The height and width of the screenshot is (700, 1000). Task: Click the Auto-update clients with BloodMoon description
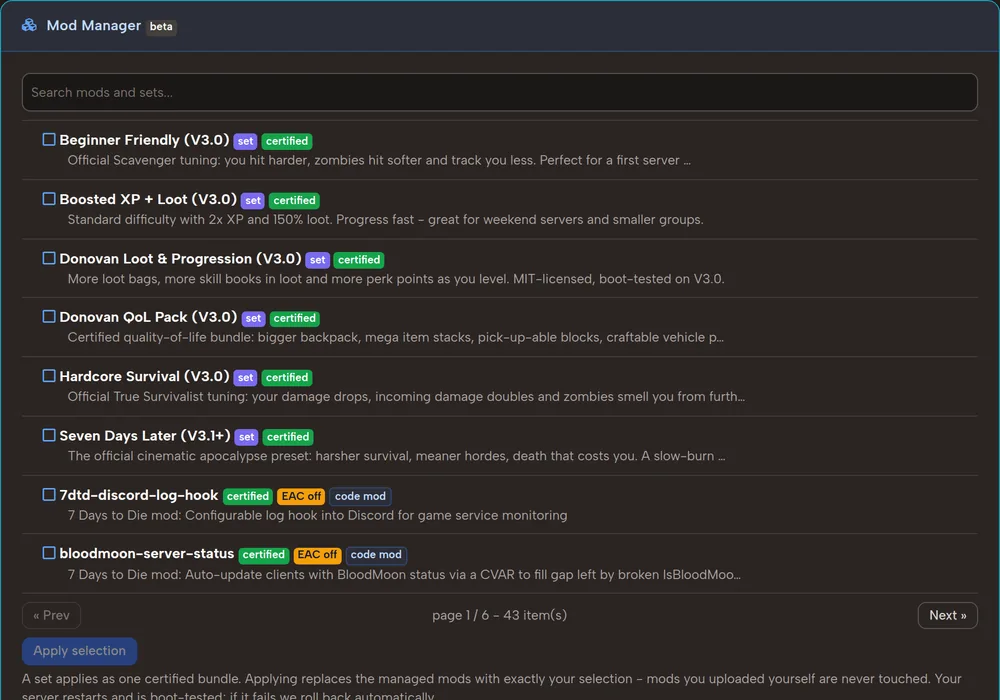(x=404, y=575)
